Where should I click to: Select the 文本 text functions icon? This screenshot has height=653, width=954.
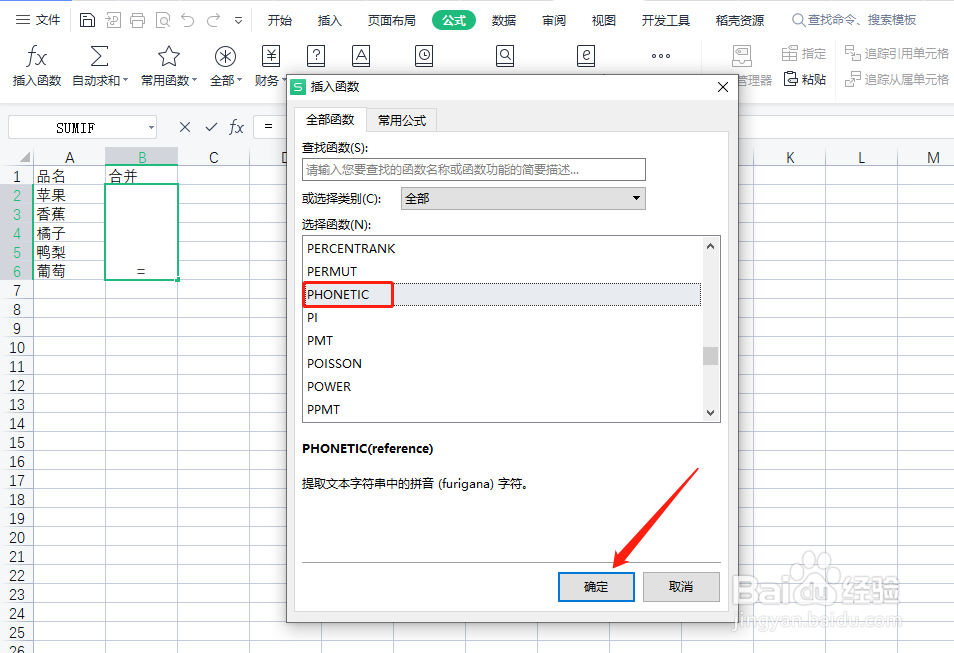[x=361, y=57]
